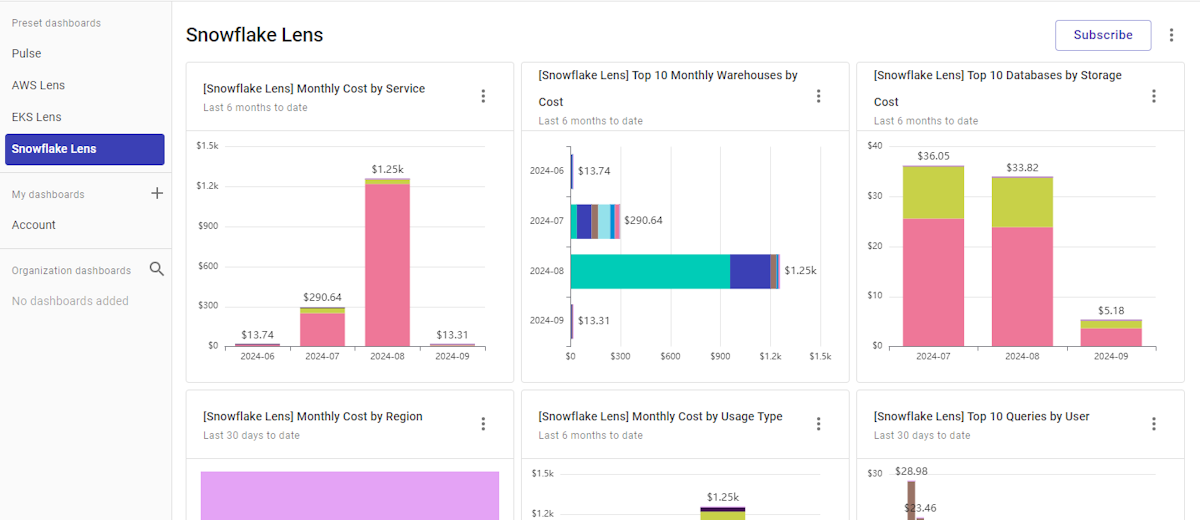Click the Top 10 Monthly Warehouses by Cost title

pos(668,88)
